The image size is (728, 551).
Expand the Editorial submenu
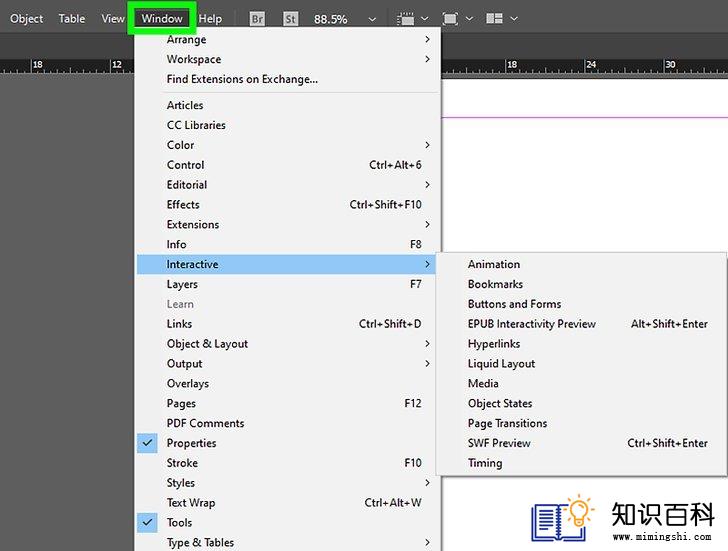pos(286,185)
